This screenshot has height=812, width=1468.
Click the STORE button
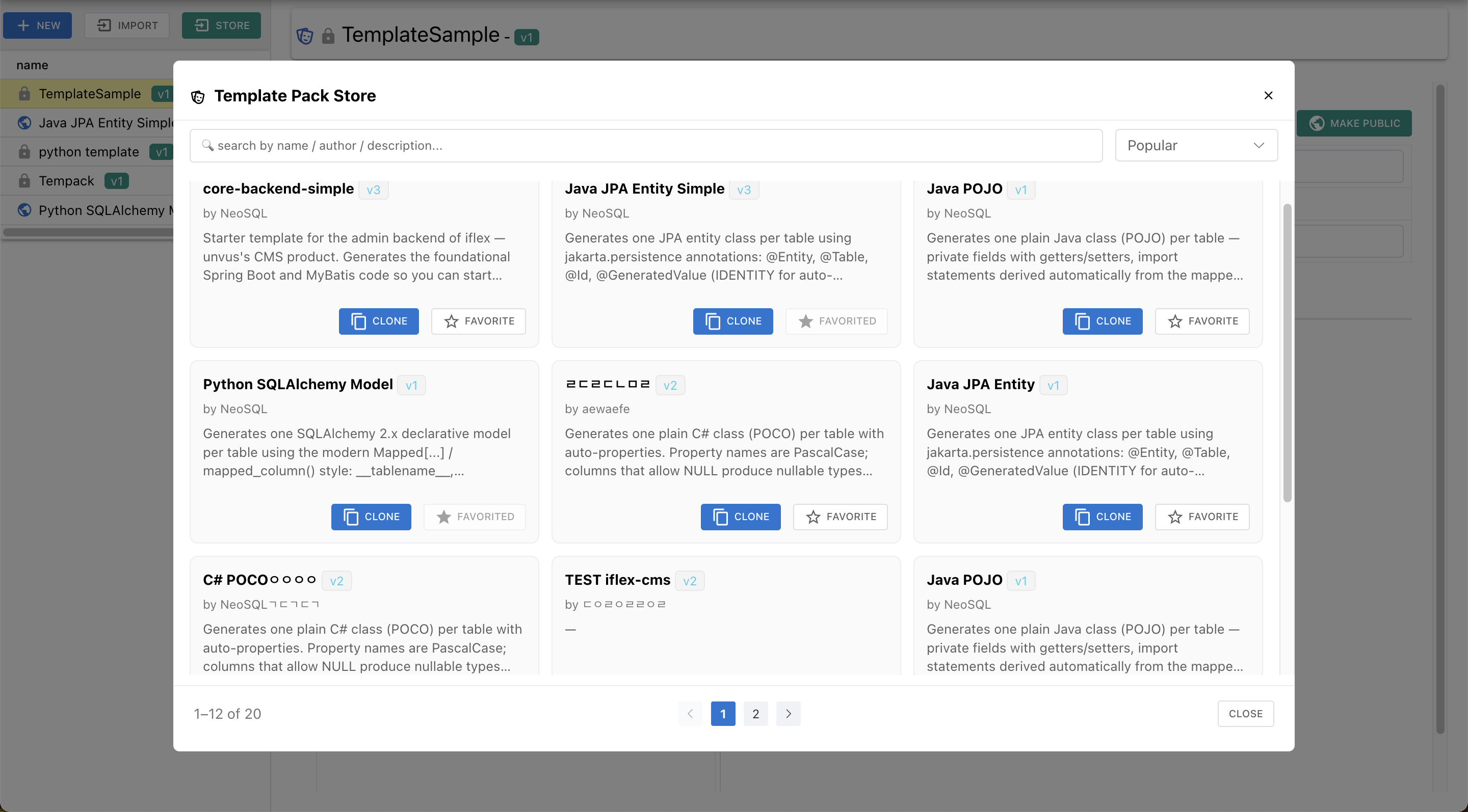click(x=221, y=25)
